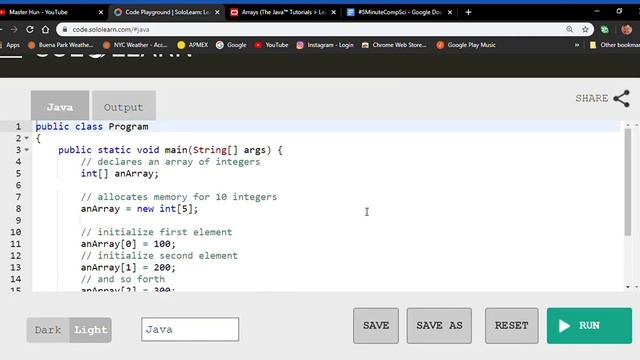Screen dimensions: 640x360
Task: Click the editor scrollbar down arrow
Action: point(628,287)
